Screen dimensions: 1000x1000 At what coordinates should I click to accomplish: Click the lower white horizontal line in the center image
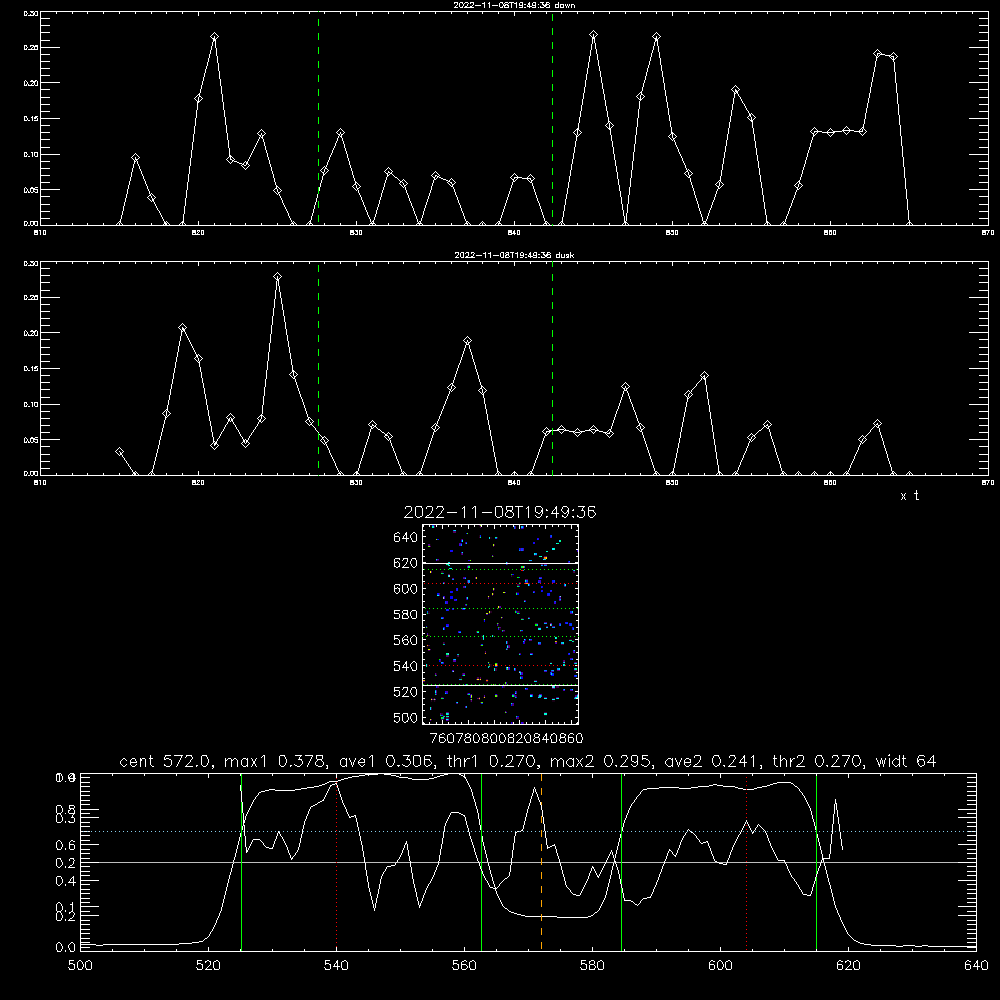click(x=501, y=686)
